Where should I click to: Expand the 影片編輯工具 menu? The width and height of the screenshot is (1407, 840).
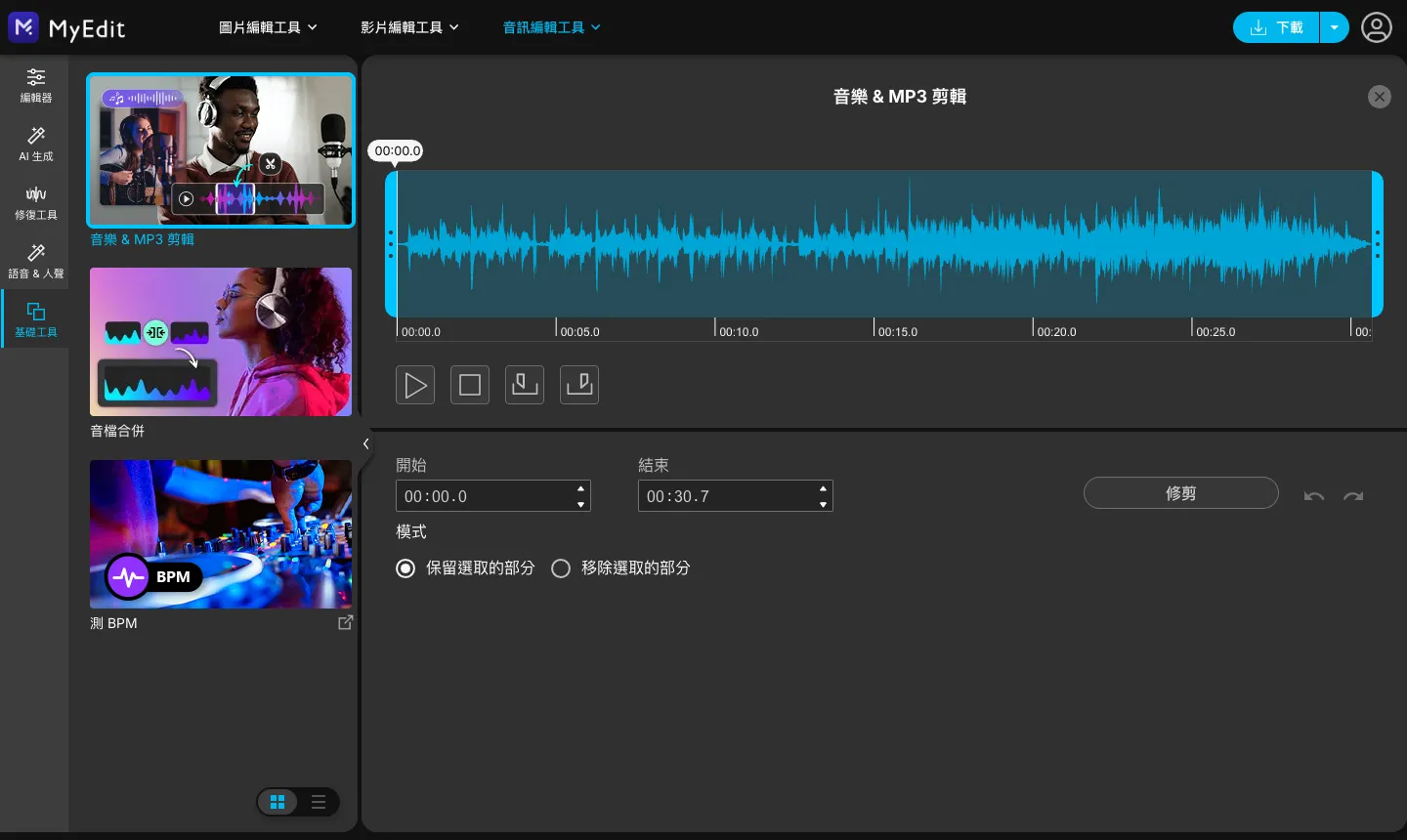coord(409,27)
